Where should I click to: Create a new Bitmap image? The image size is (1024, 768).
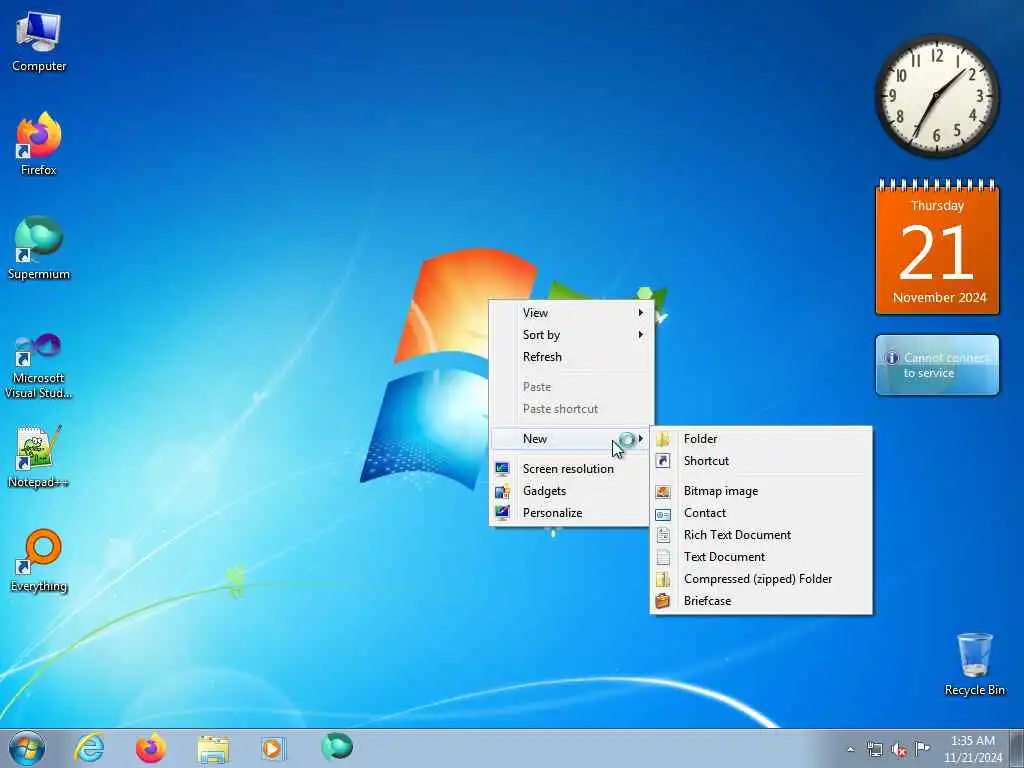point(761,491)
